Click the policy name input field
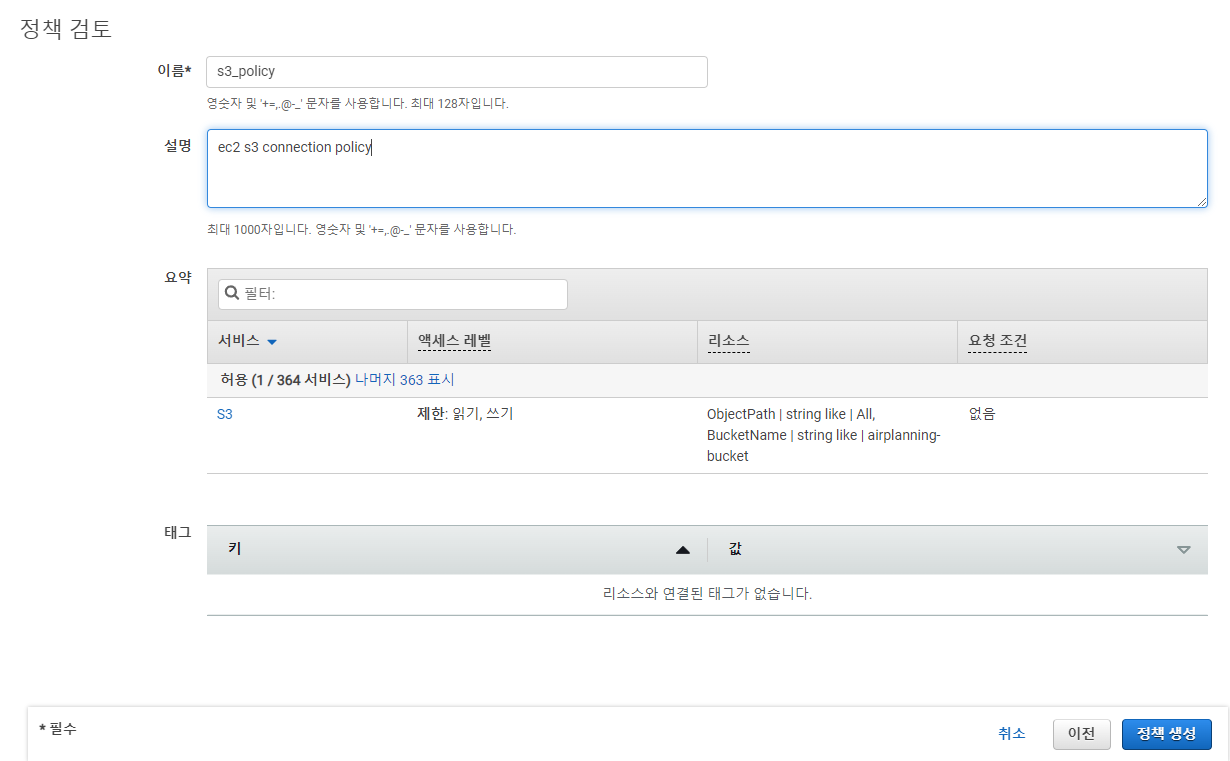Screen dimensions: 1230x761 (x=456, y=72)
